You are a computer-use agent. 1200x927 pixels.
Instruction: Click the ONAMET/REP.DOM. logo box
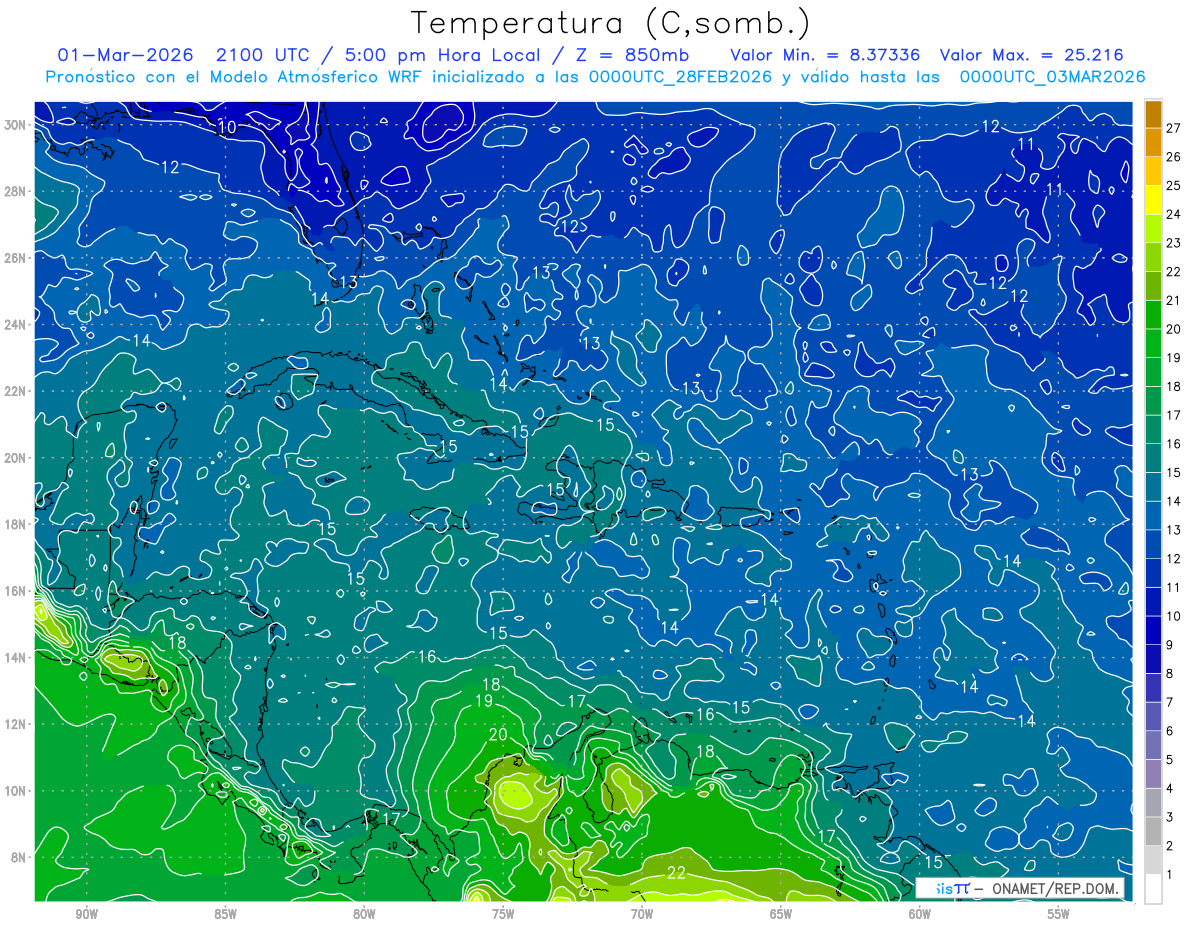click(1020, 889)
